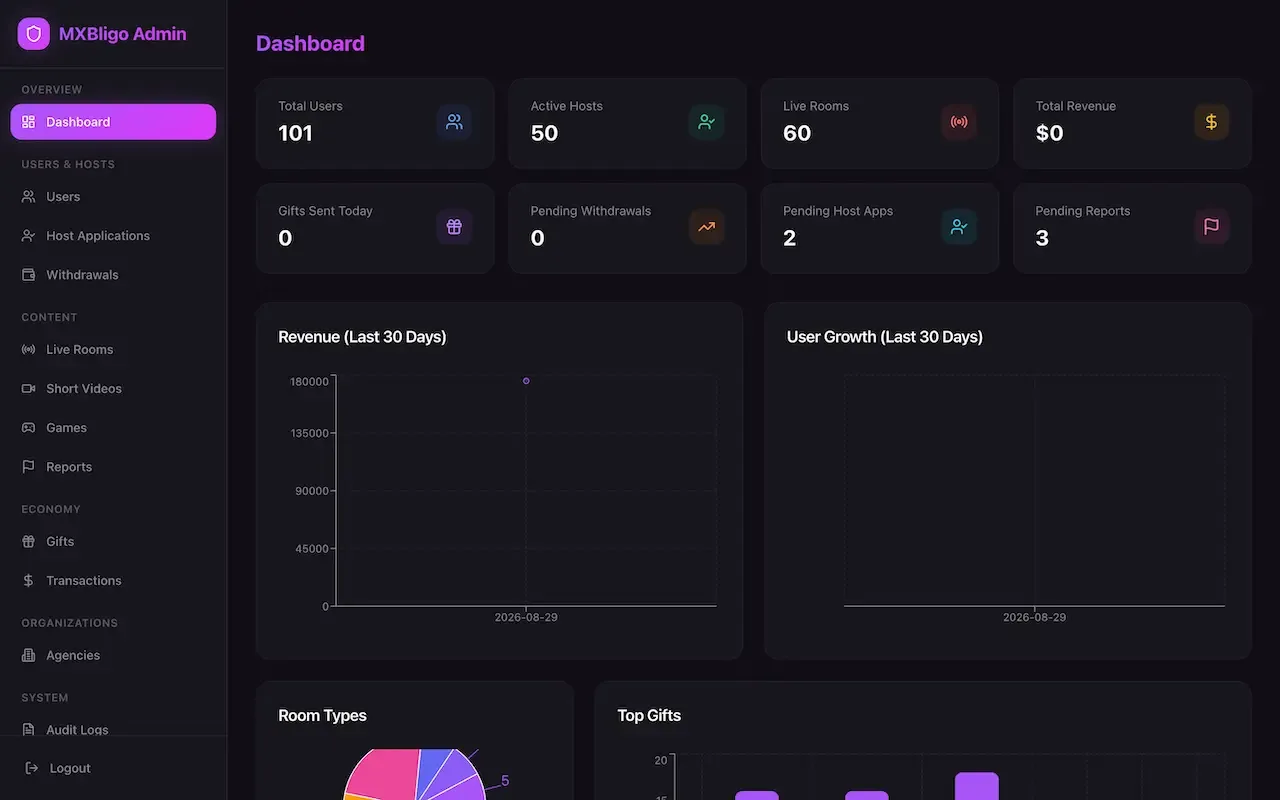The height and width of the screenshot is (800, 1280).
Task: Click the Logout button
Action: tap(113, 769)
